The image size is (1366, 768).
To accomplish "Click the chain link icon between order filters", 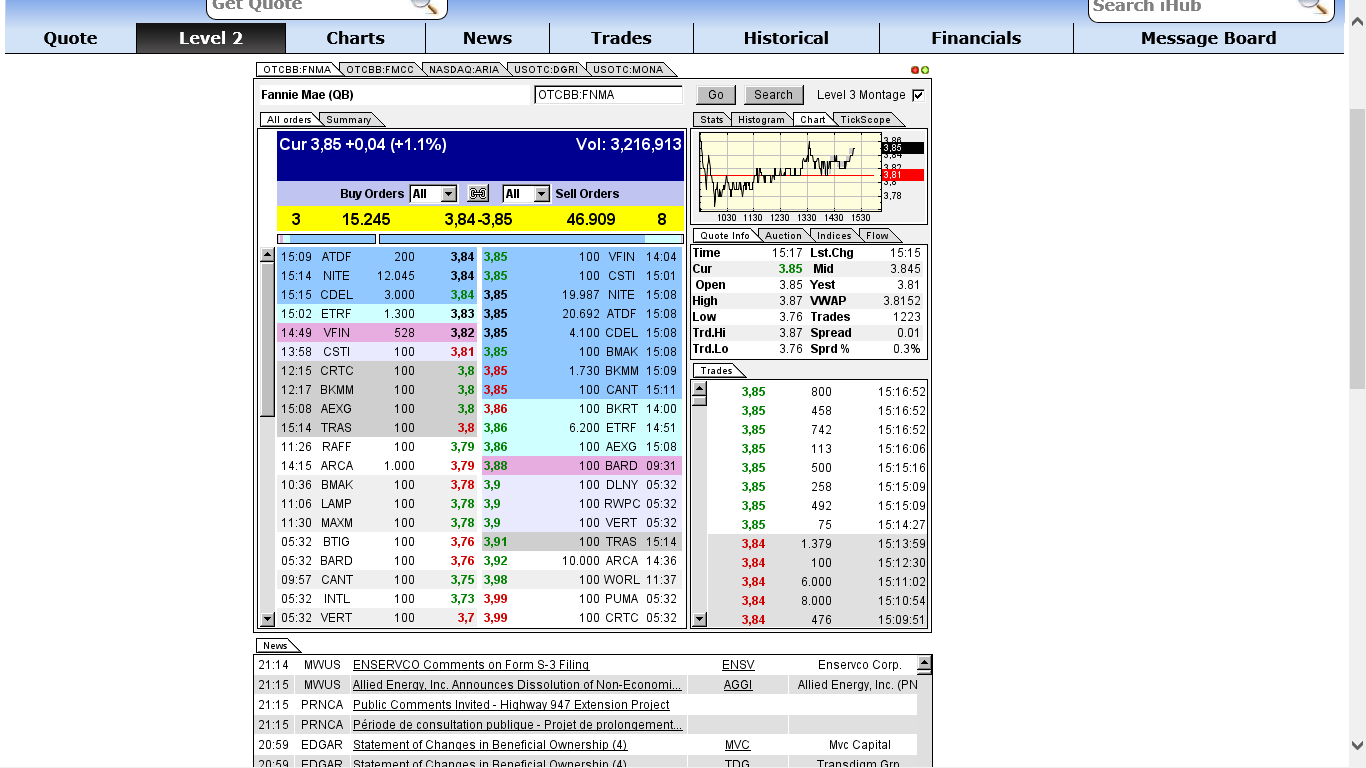I will 478,194.
